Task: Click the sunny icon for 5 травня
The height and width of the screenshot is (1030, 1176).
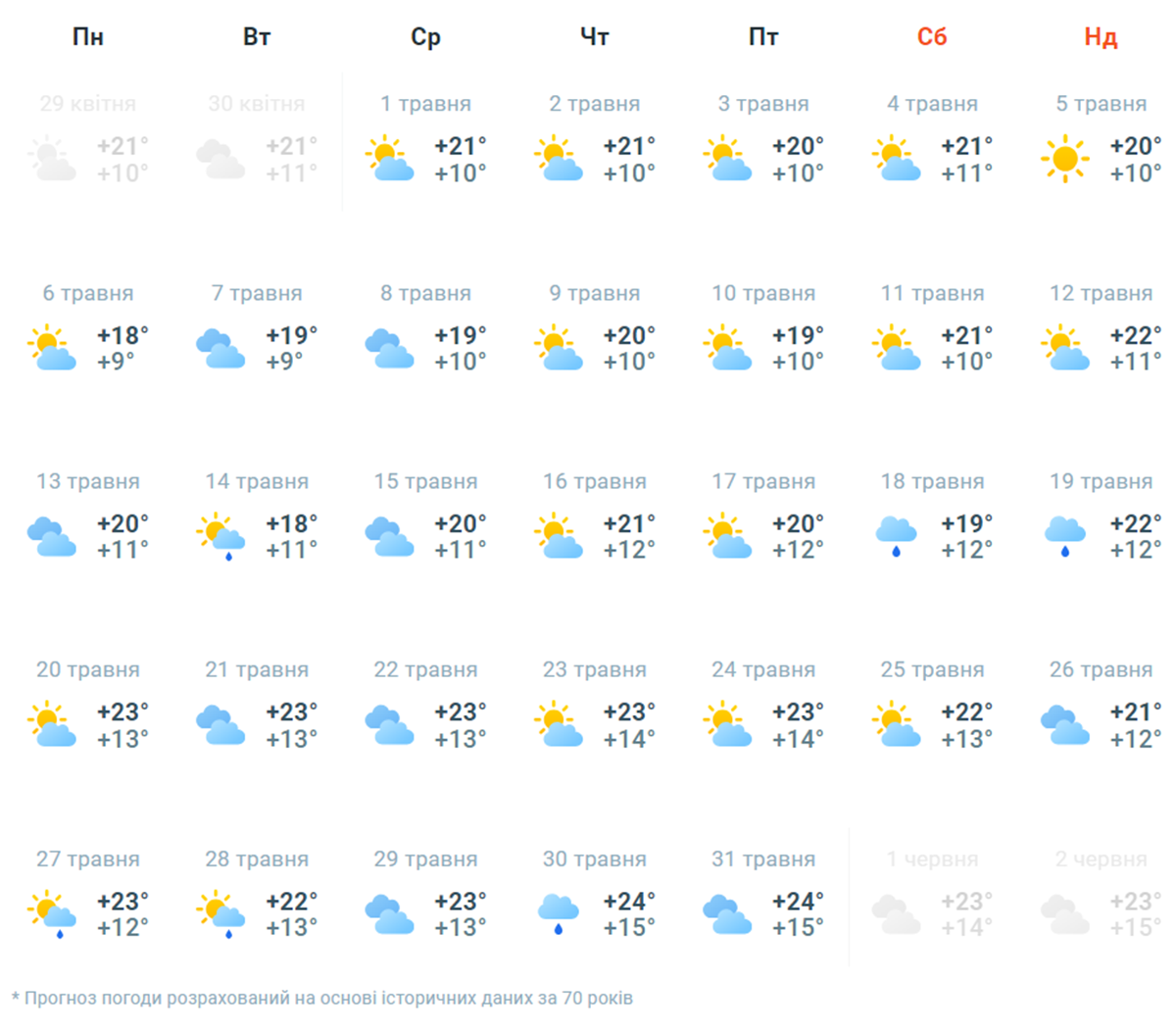Action: (1064, 159)
